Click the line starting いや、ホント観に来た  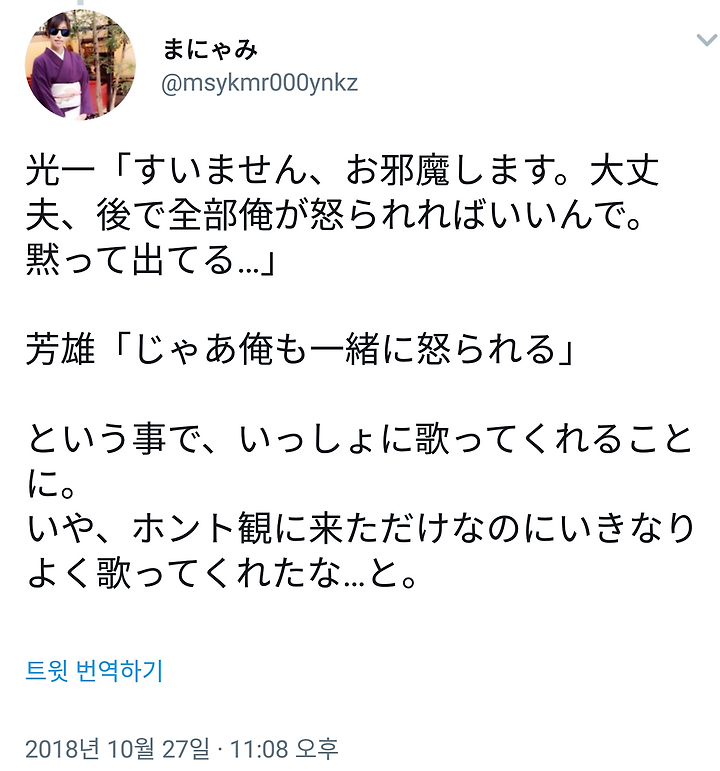tap(360, 528)
